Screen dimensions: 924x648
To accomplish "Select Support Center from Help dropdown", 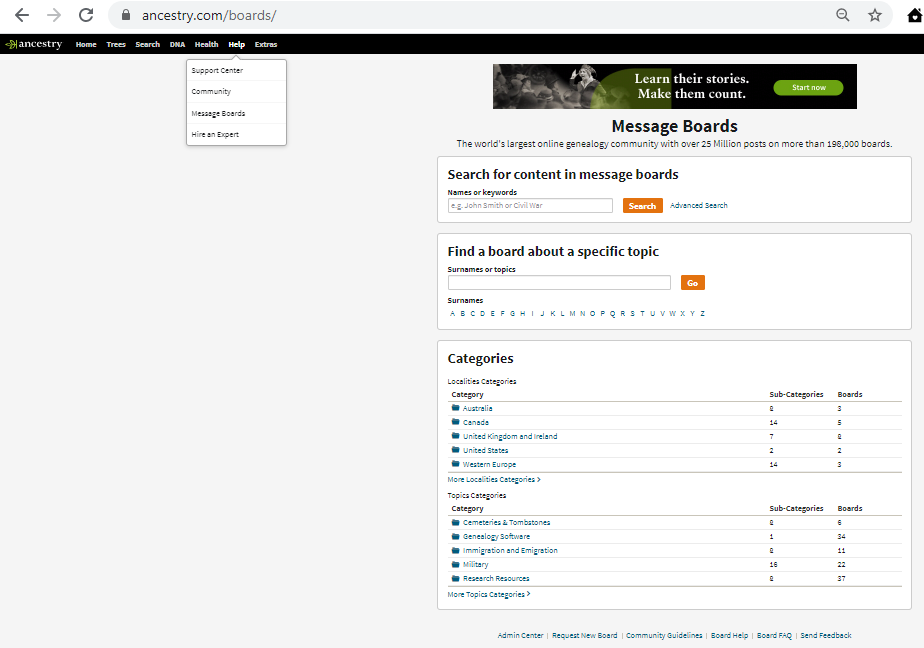I will (x=236, y=70).
